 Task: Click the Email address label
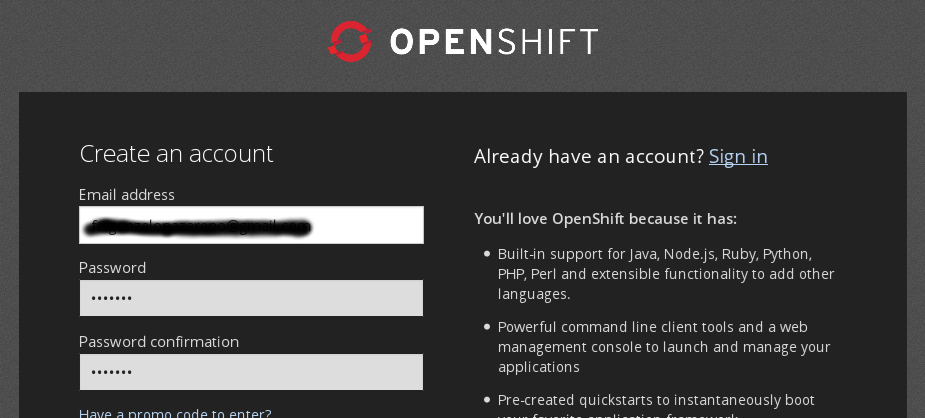tap(127, 195)
